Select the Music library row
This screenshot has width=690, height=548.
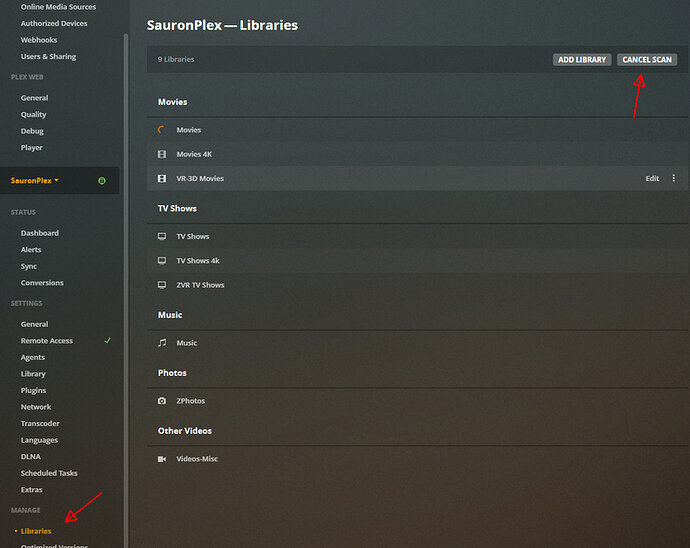point(417,342)
